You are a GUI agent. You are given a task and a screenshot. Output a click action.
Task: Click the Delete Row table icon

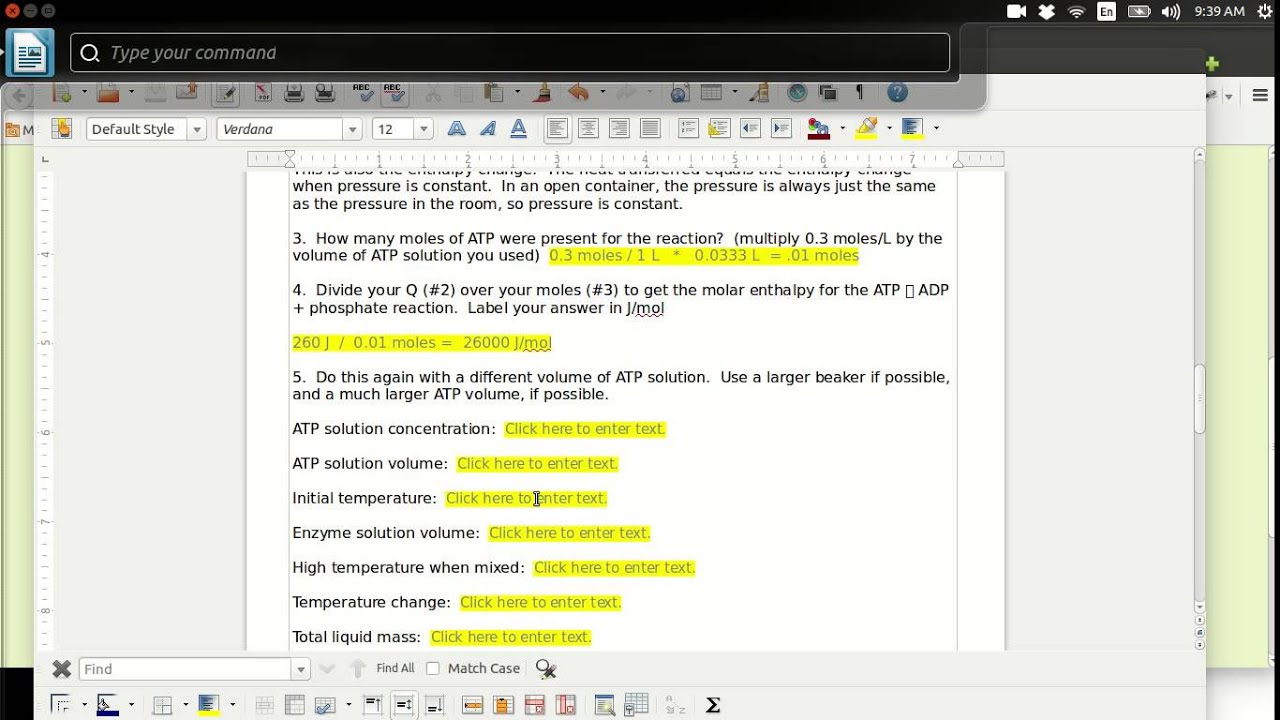[534, 705]
